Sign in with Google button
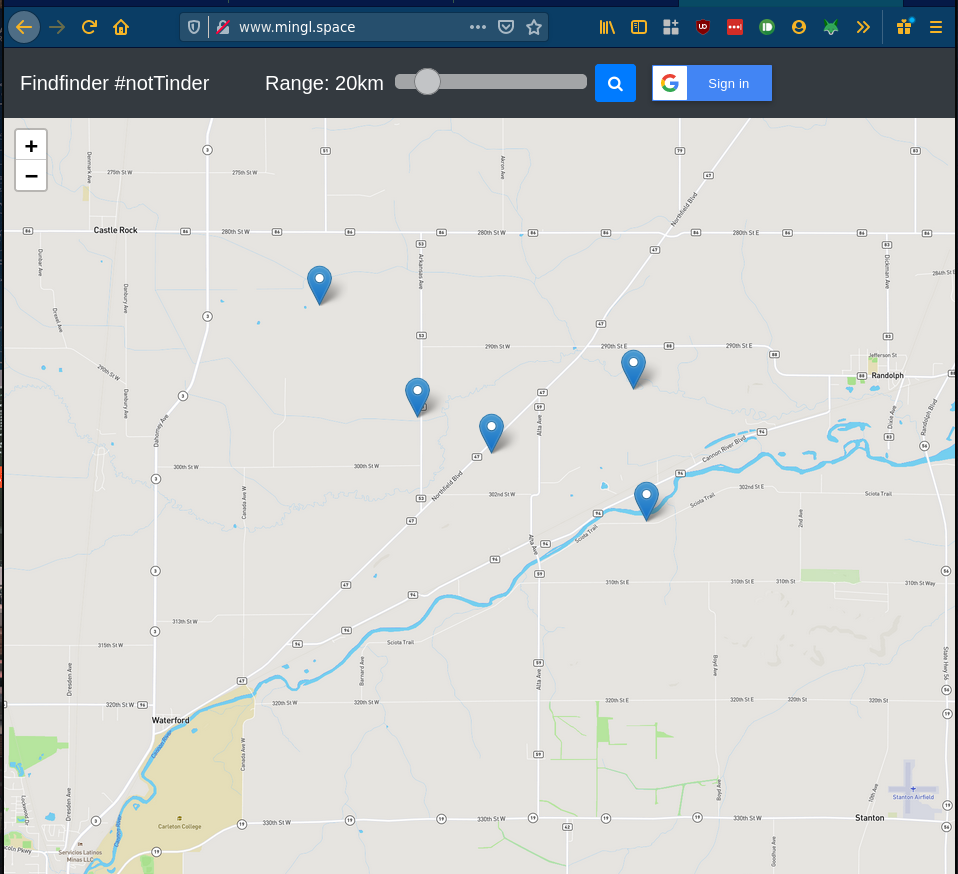This screenshot has height=874, width=958. pos(712,83)
